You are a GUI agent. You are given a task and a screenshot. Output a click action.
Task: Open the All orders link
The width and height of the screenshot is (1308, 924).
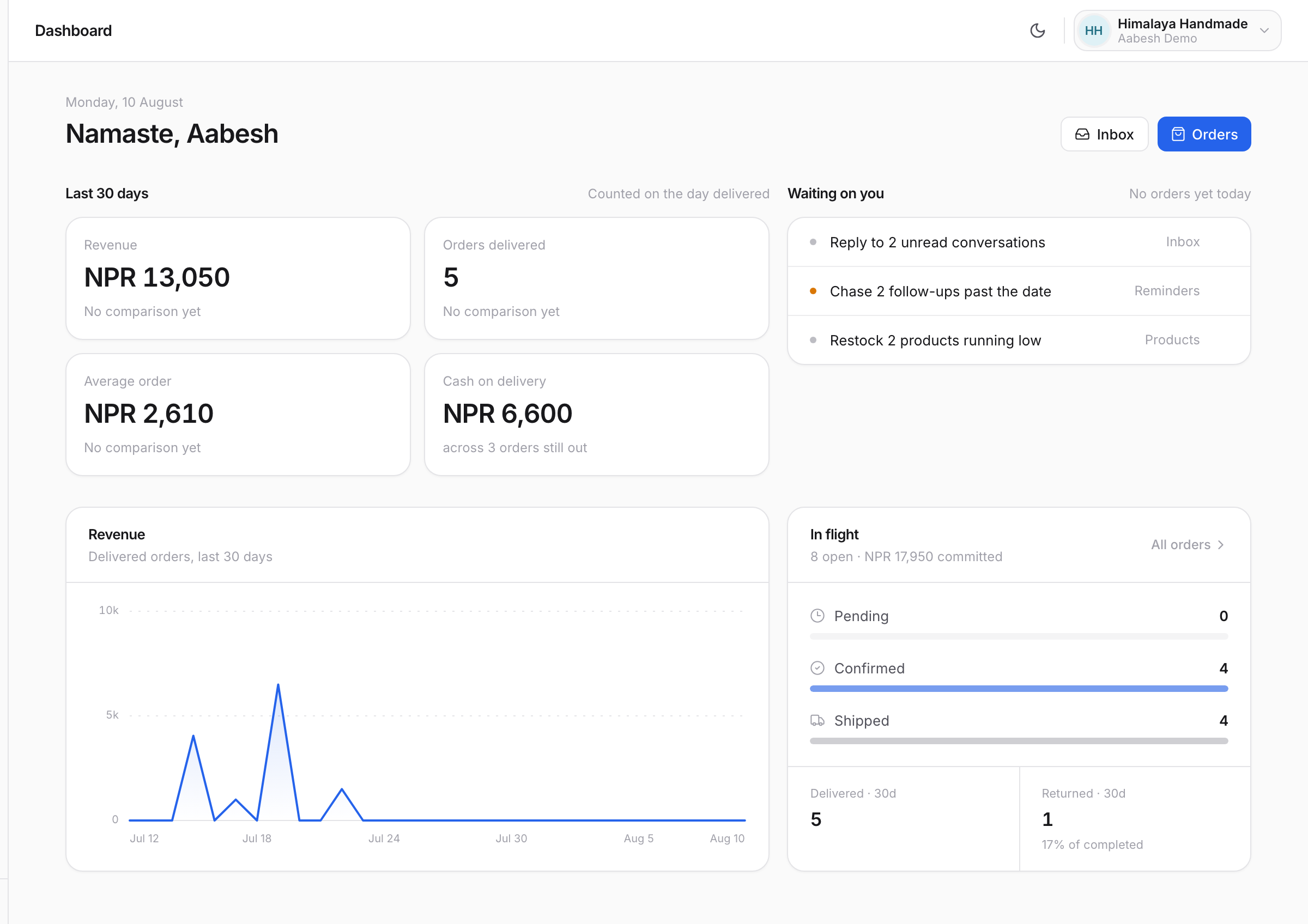click(1187, 545)
